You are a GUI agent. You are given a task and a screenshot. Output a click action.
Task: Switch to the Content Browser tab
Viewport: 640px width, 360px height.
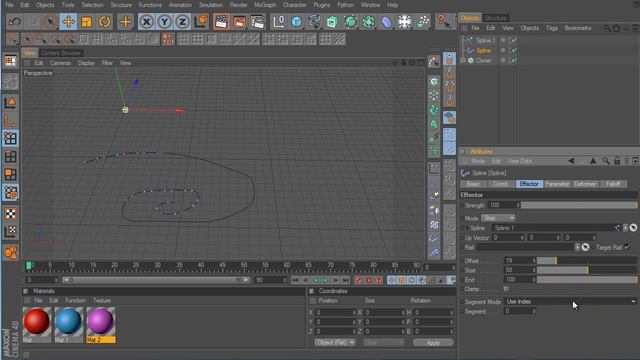click(x=61, y=53)
